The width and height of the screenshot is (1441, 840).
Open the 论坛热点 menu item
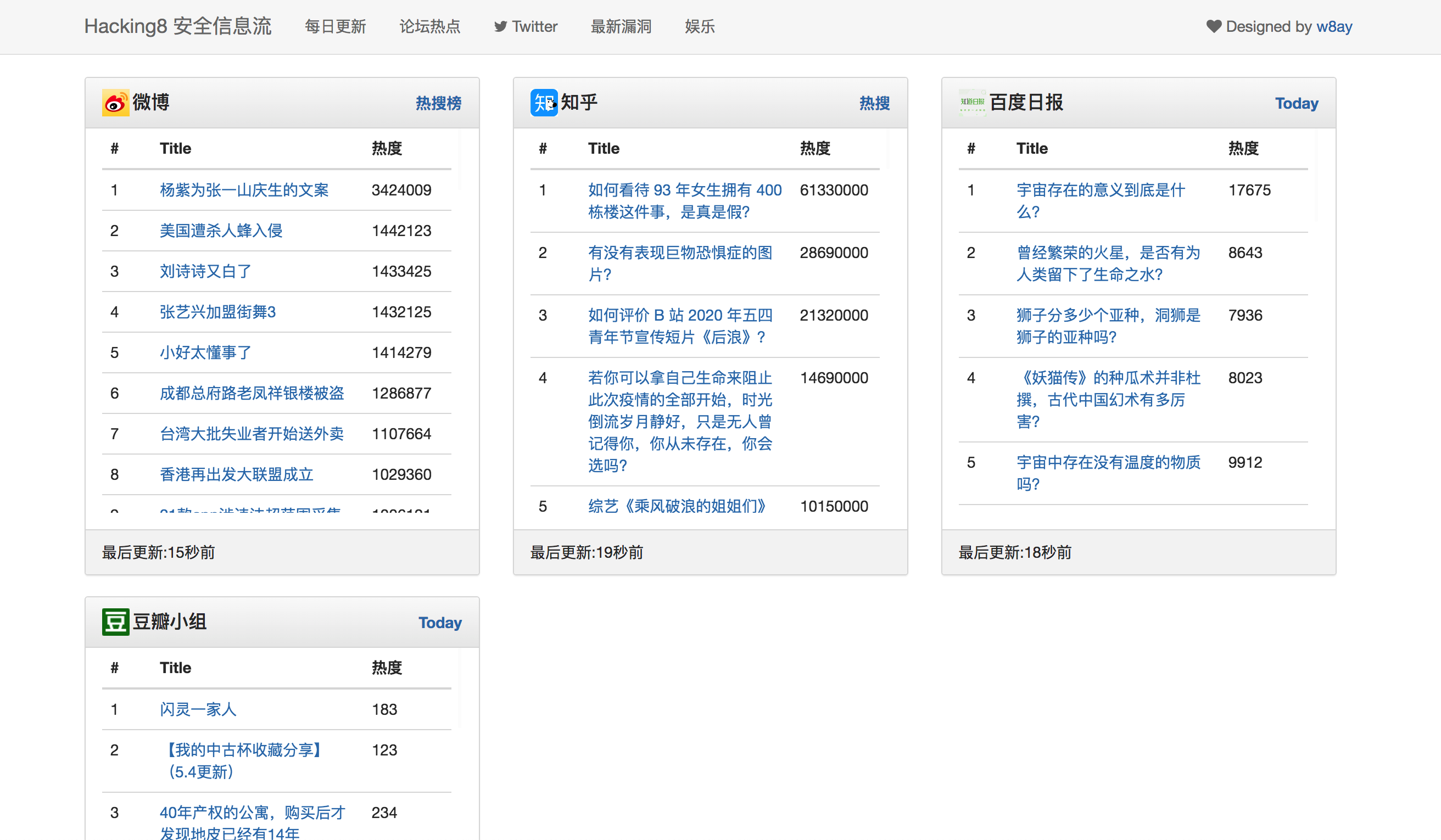pyautogui.click(x=429, y=27)
